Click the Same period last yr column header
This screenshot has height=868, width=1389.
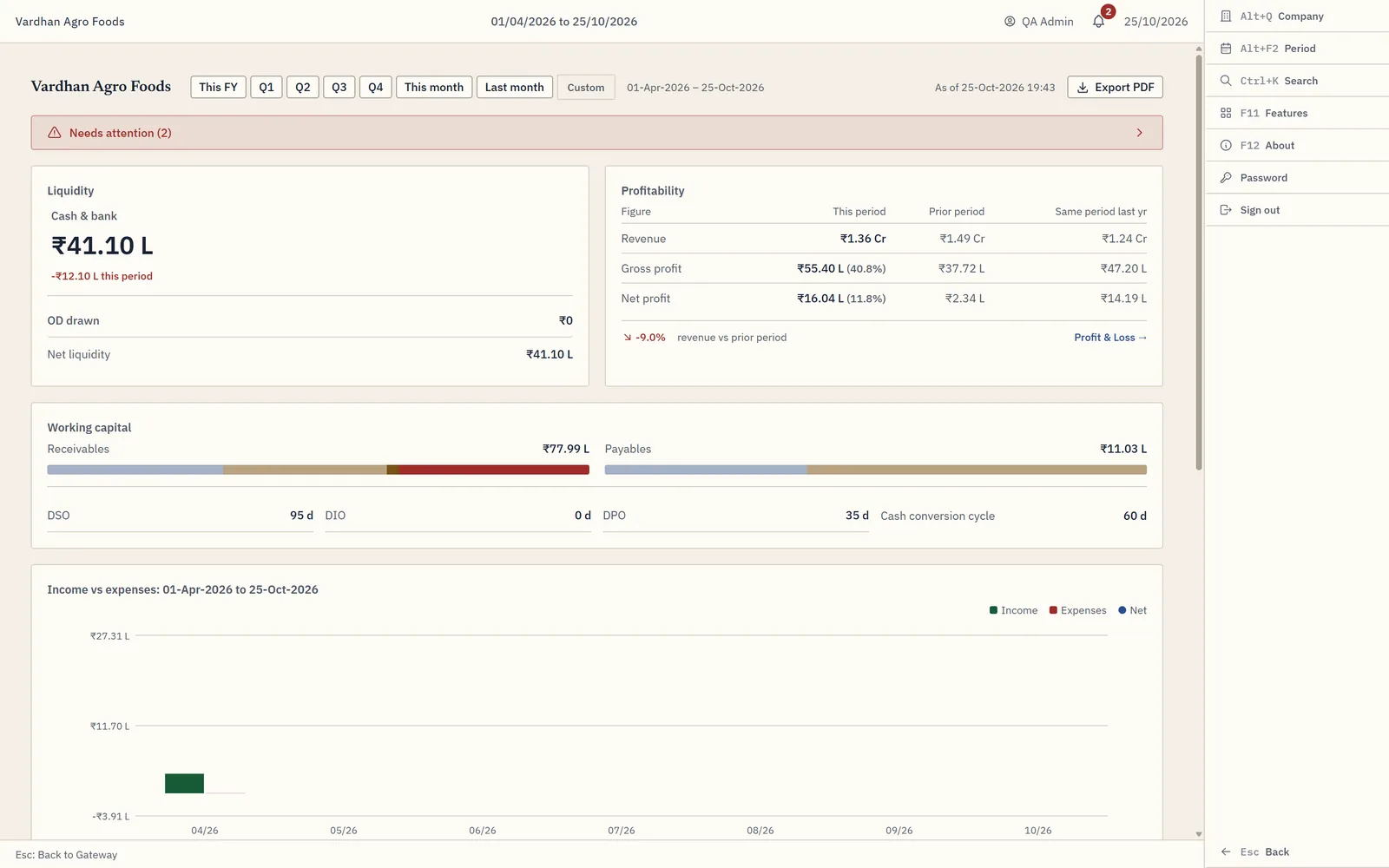(1101, 212)
